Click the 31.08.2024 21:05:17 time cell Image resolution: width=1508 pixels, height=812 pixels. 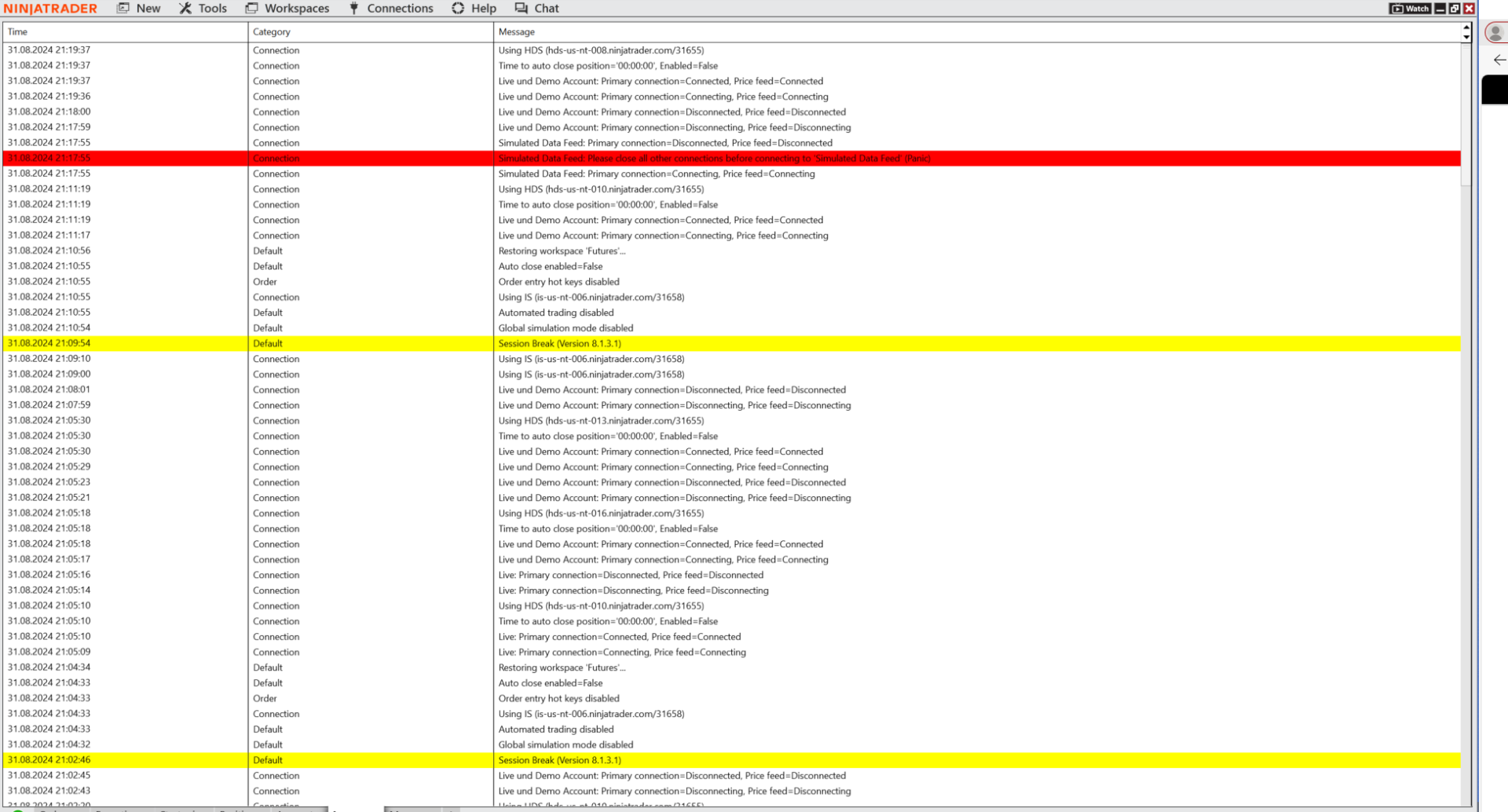pos(49,560)
